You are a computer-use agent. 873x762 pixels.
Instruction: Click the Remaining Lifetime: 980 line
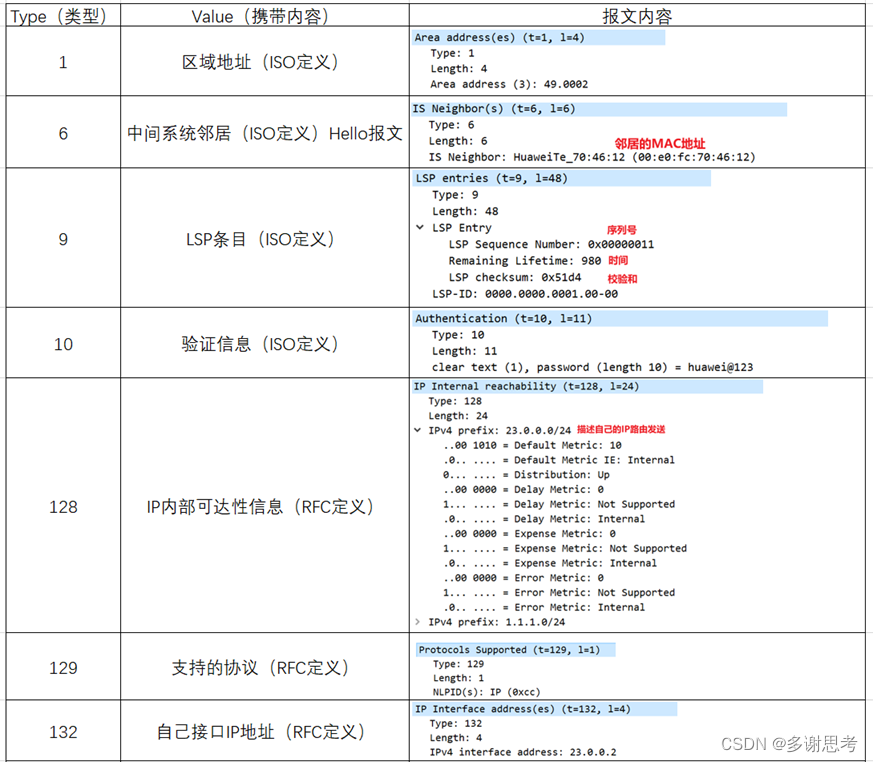524,260
